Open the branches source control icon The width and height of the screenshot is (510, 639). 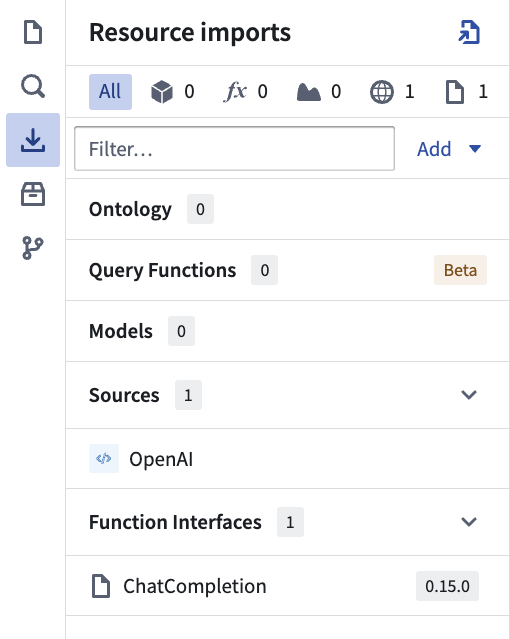tap(33, 248)
